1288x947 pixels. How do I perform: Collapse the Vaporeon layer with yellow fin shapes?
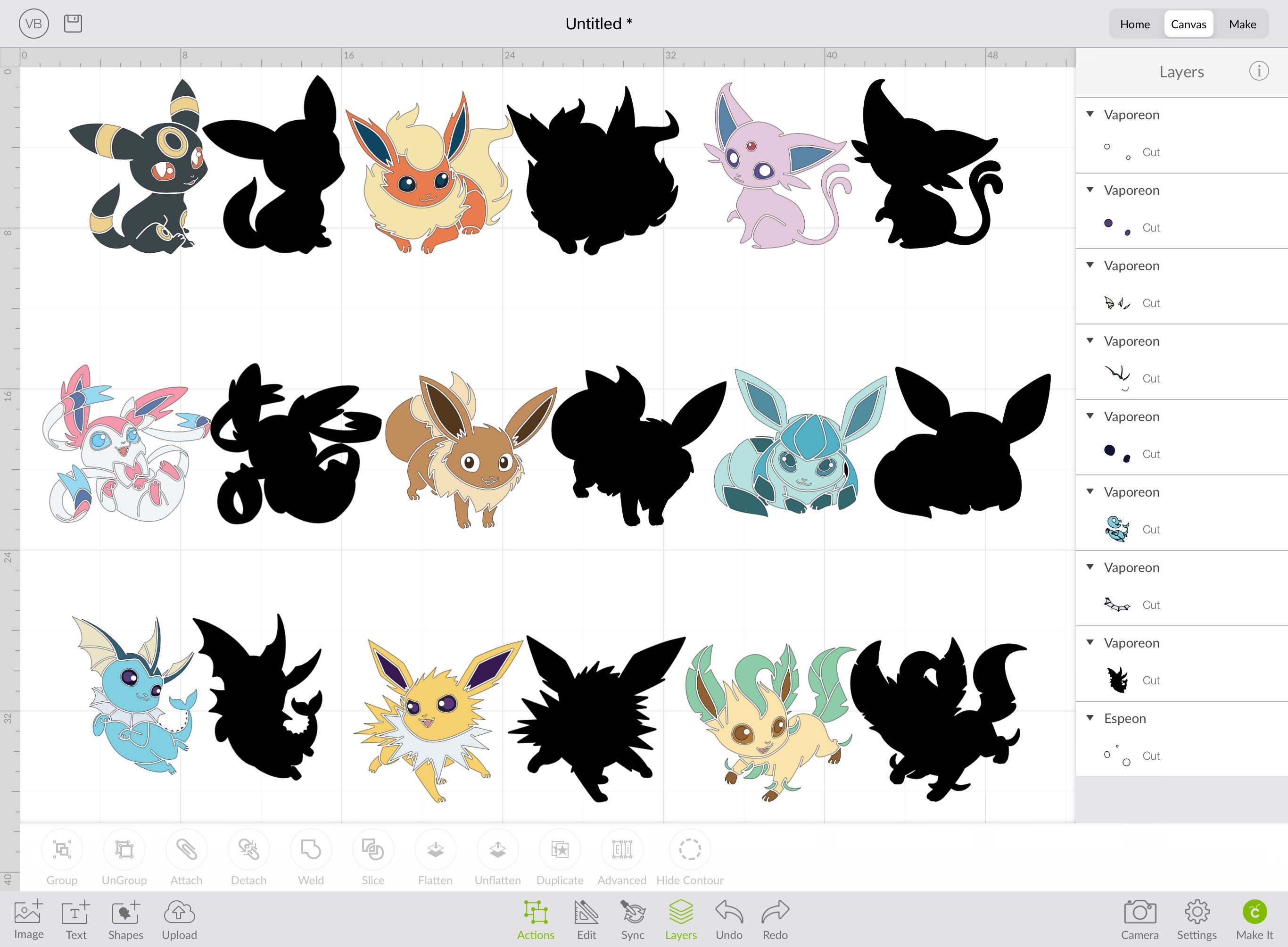[x=1090, y=265]
